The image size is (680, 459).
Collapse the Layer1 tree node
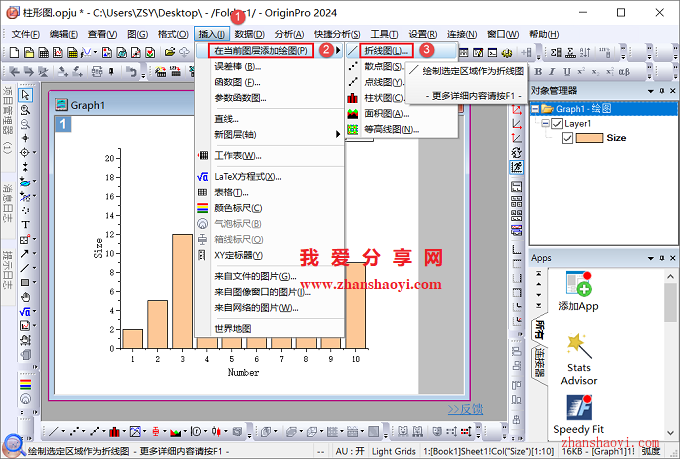pos(546,124)
